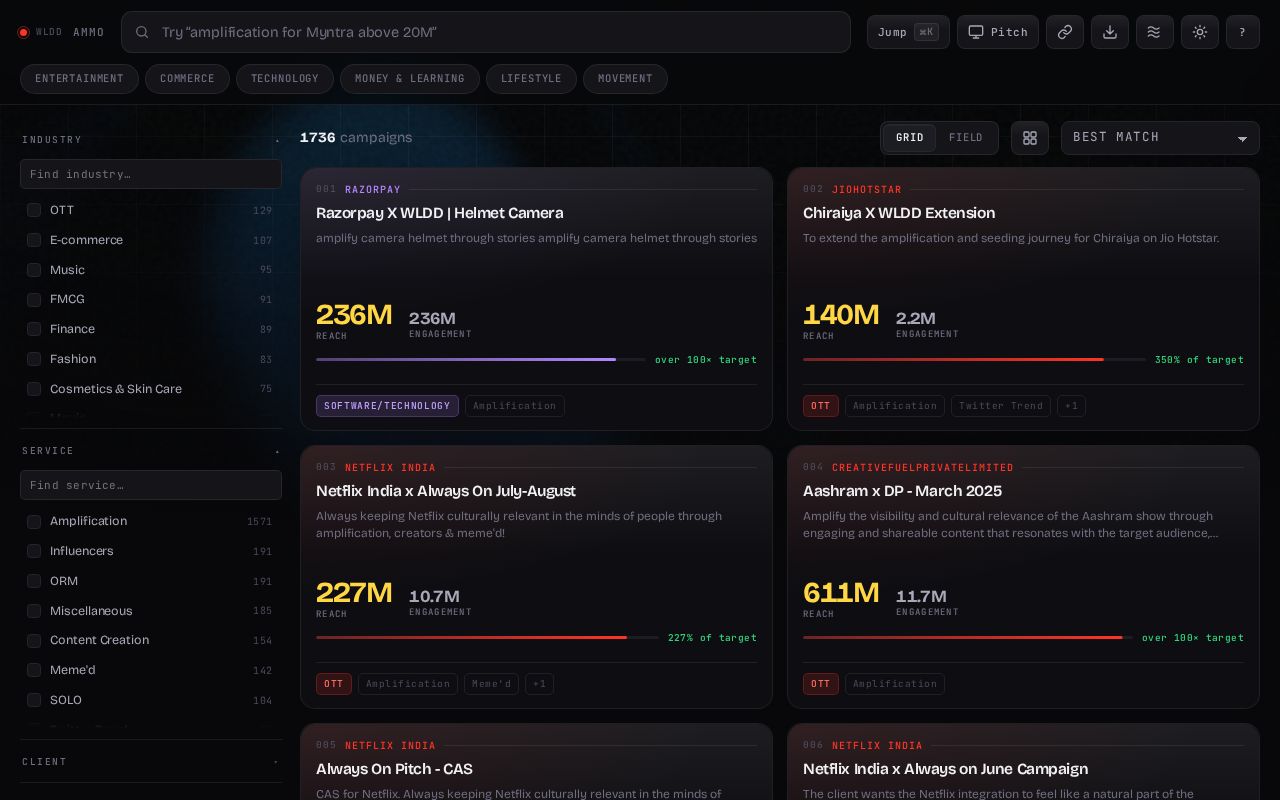Select the Commerce category tab

[x=187, y=79]
